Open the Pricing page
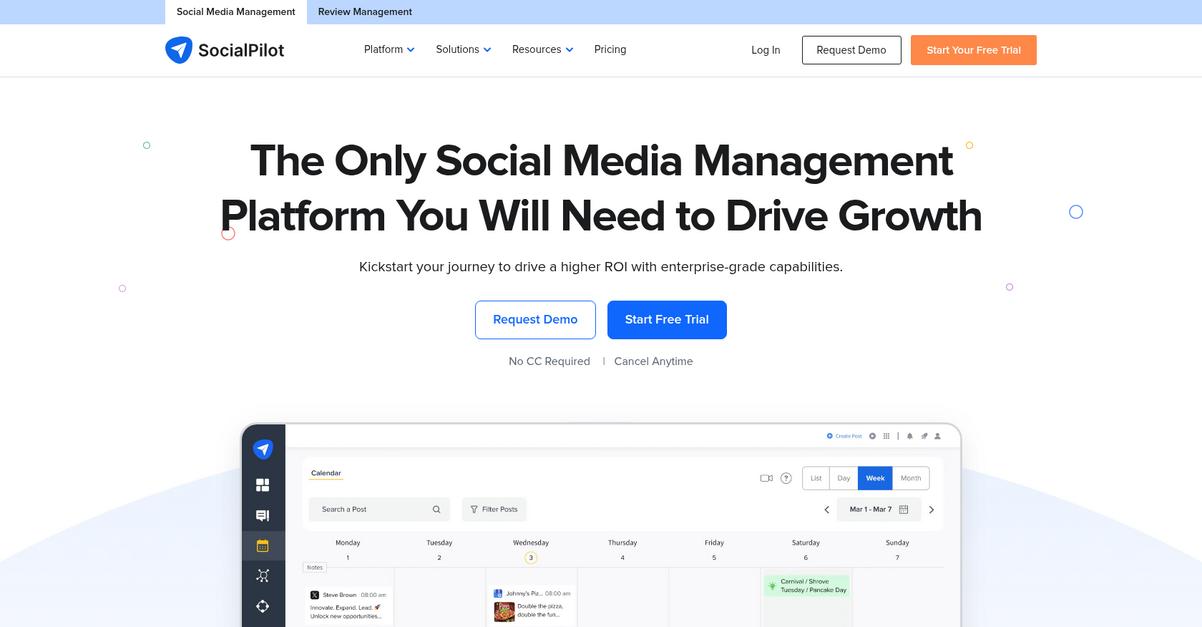 pos(610,49)
